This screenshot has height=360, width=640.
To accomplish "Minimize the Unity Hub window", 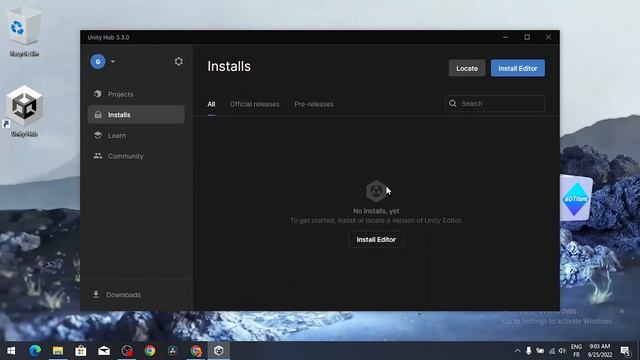I will pyautogui.click(x=505, y=37).
